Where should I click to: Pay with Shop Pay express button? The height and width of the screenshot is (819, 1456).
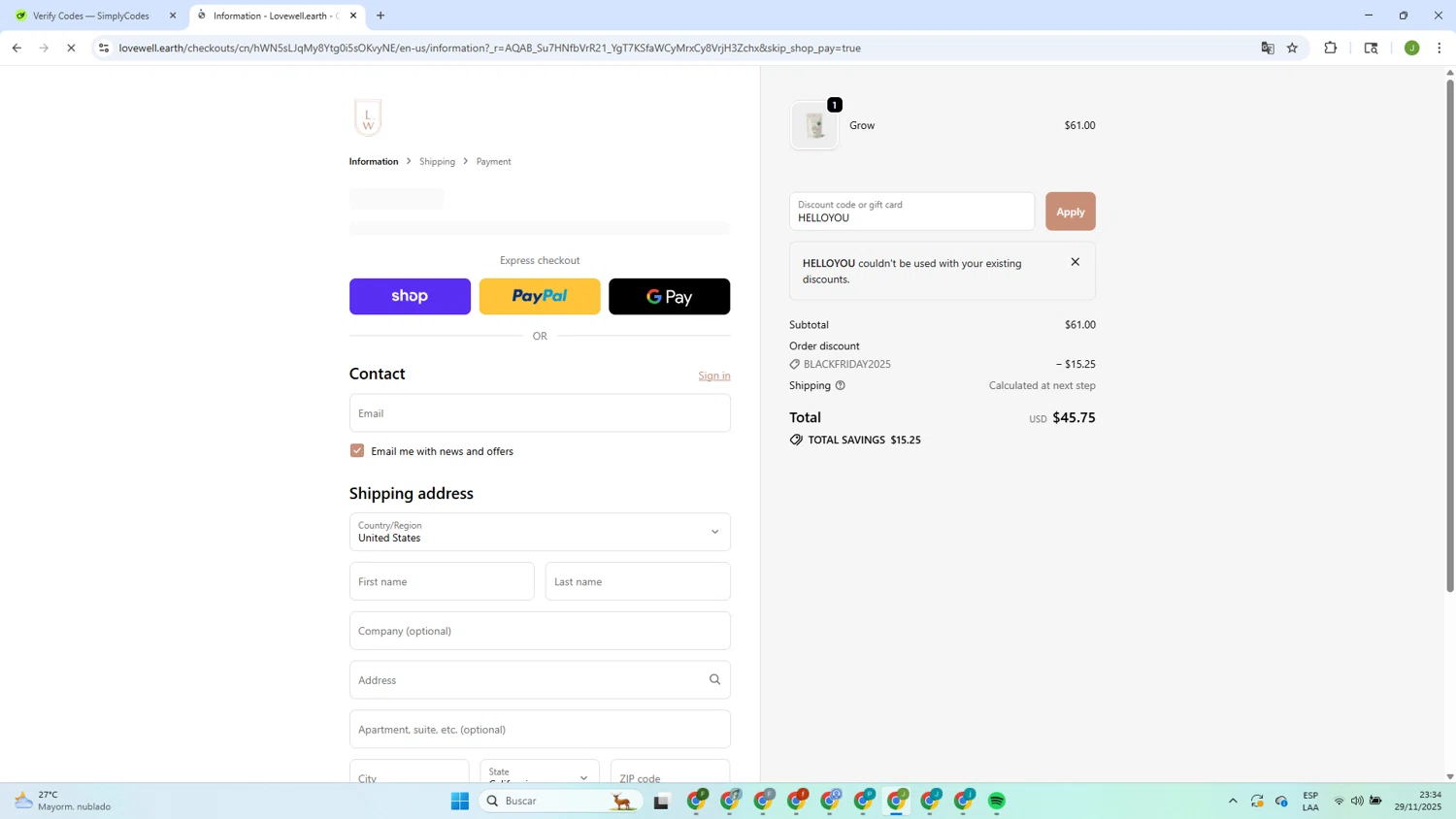(410, 296)
